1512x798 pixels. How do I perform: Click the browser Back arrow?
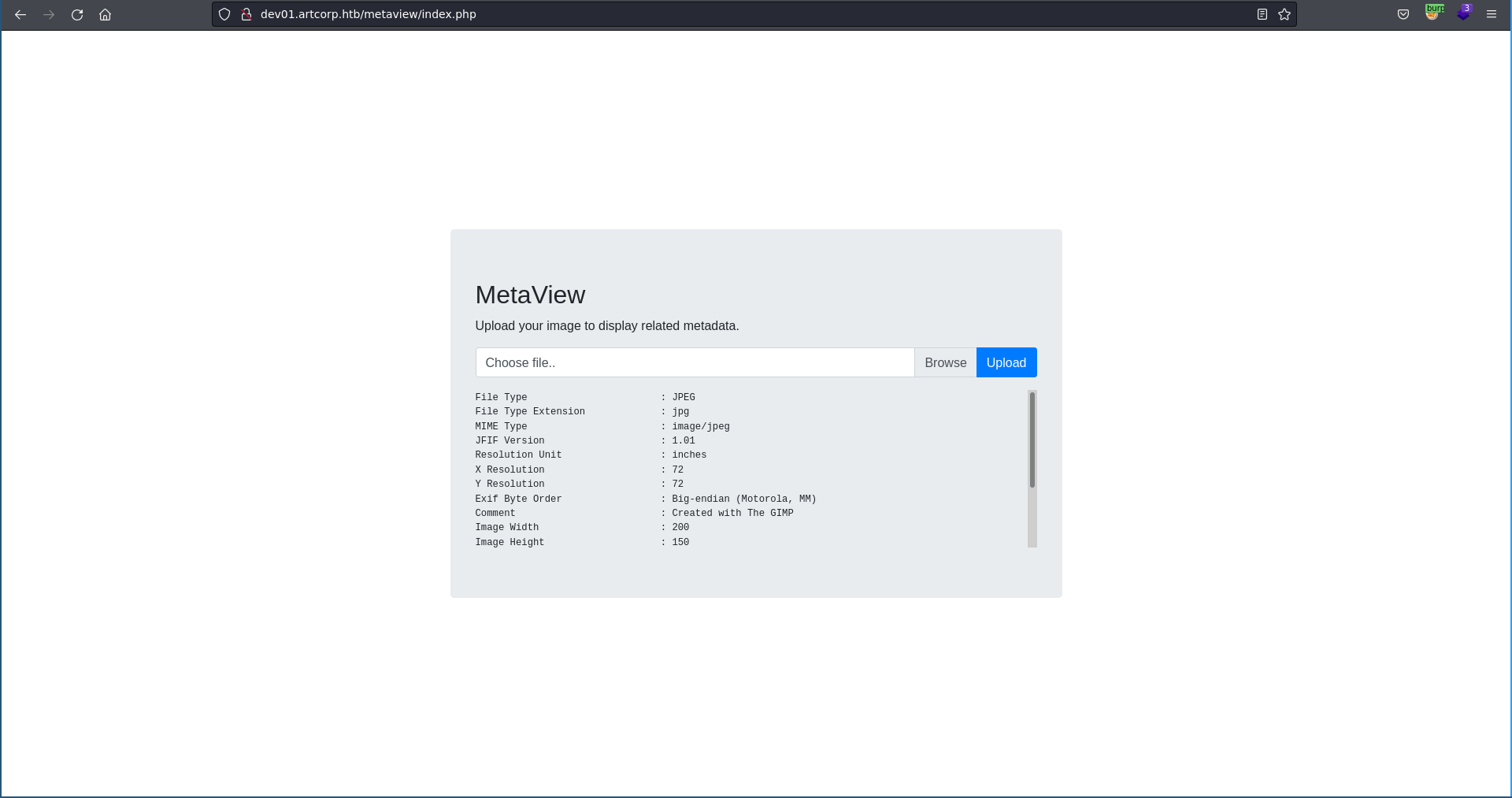(x=20, y=14)
